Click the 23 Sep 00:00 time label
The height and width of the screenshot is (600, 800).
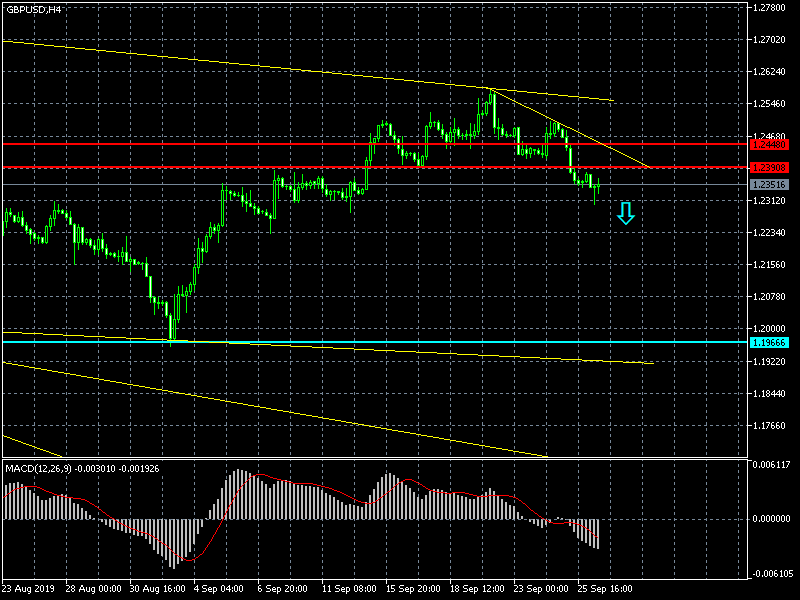(541, 589)
